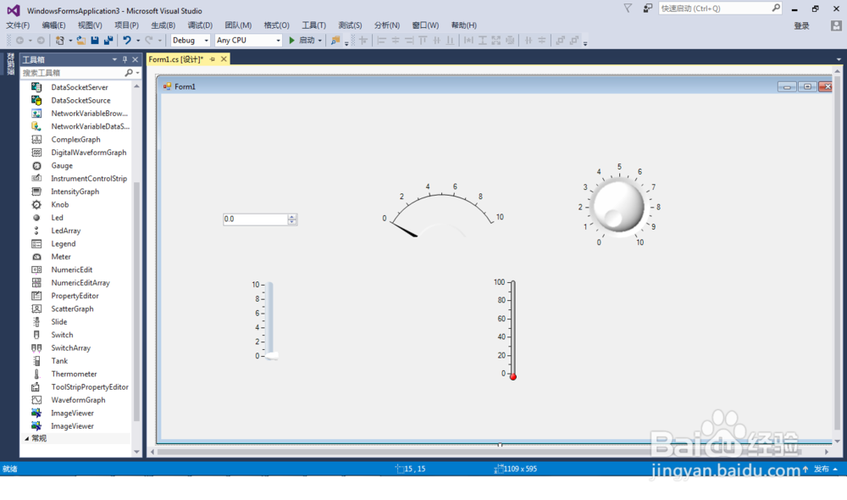Select the Slide control icon

pos(36,322)
